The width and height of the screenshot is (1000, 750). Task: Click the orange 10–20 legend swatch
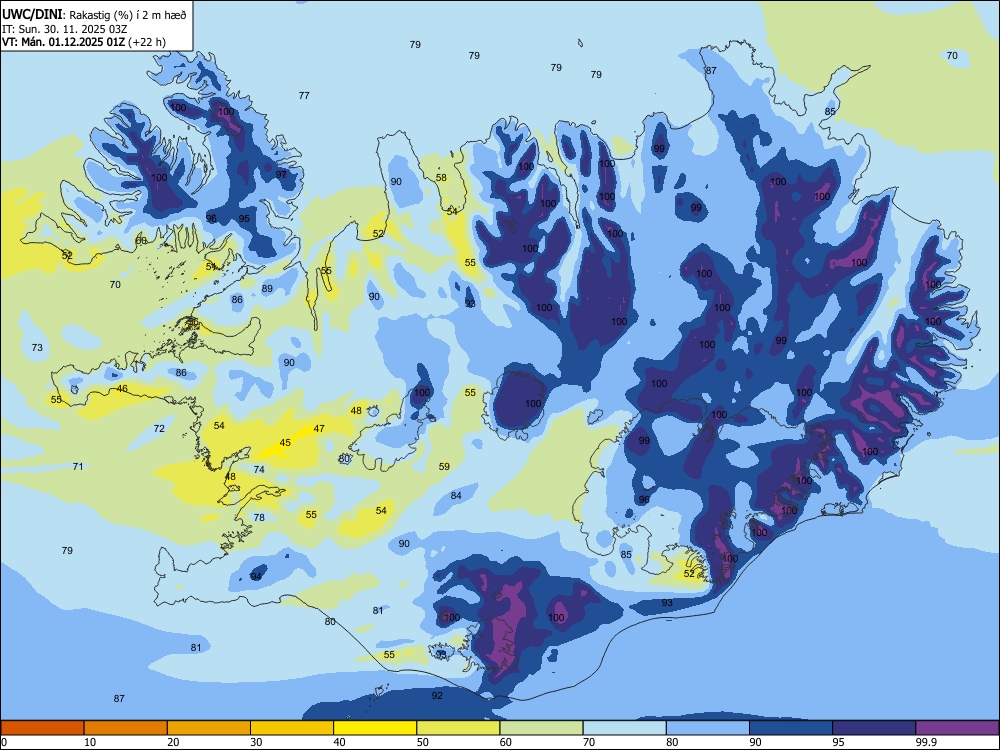[x=126, y=728]
